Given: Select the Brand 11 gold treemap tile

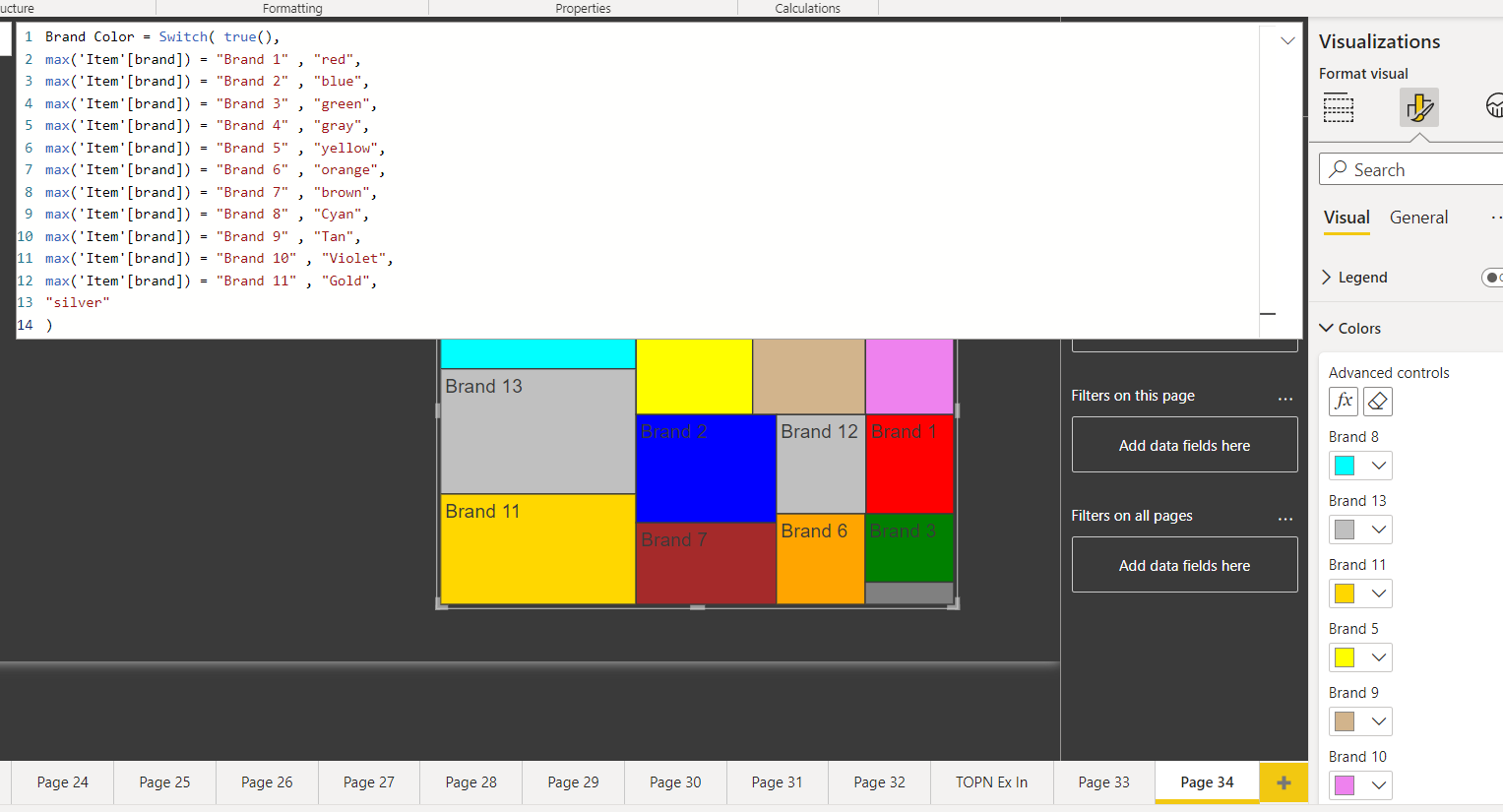Looking at the screenshot, I should click(537, 548).
